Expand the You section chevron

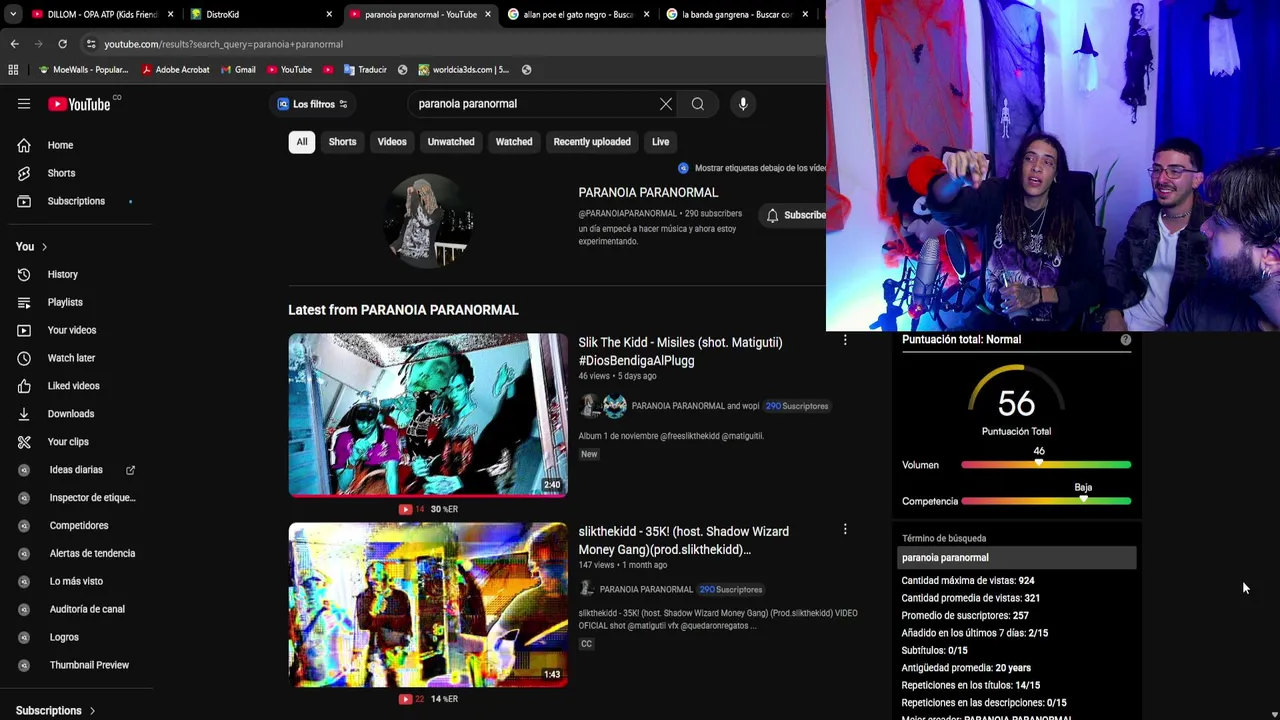pos(44,247)
